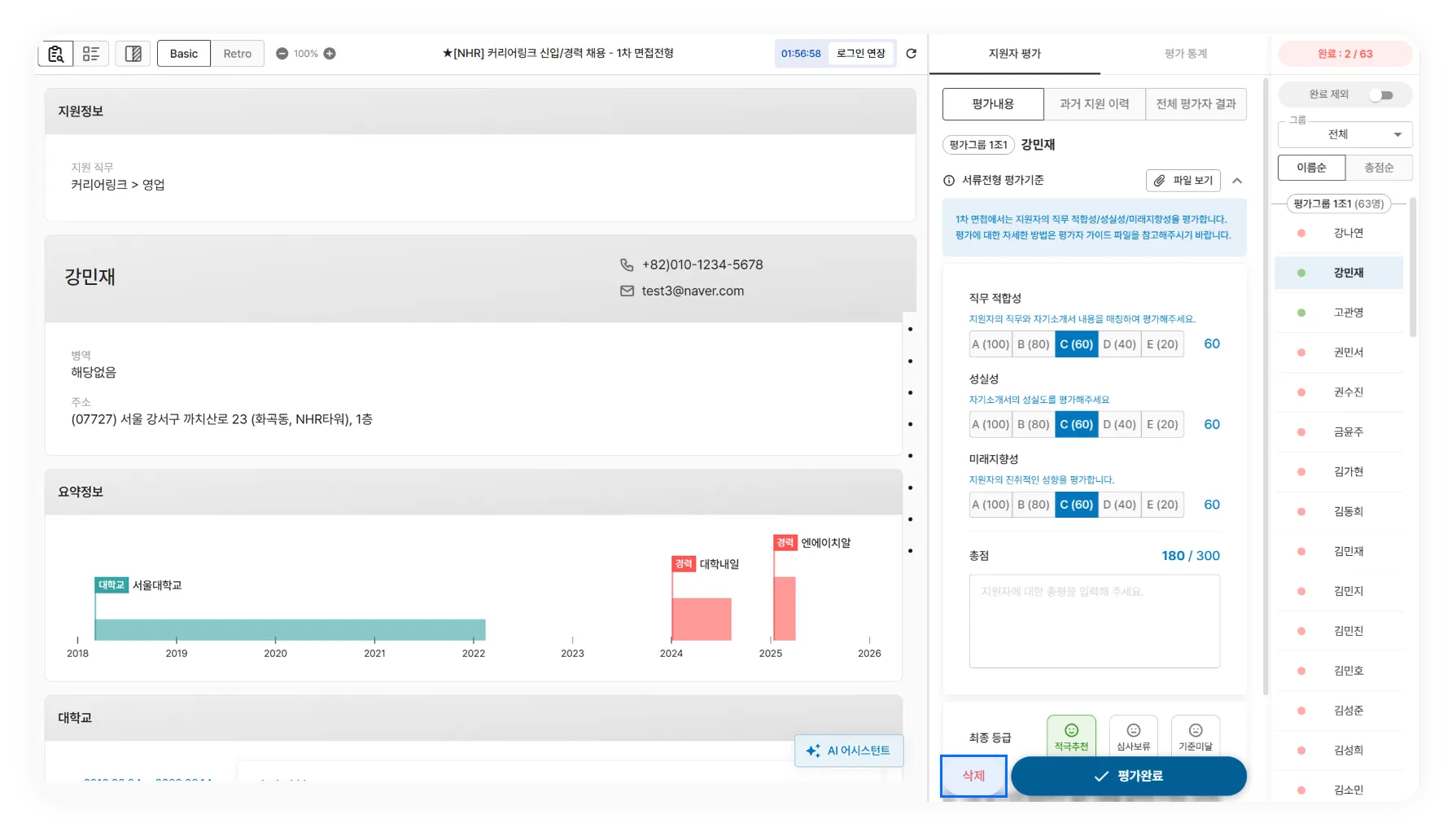Decrease zoom with the minus icon
This screenshot has height=836, width=1456.
pos(282,54)
